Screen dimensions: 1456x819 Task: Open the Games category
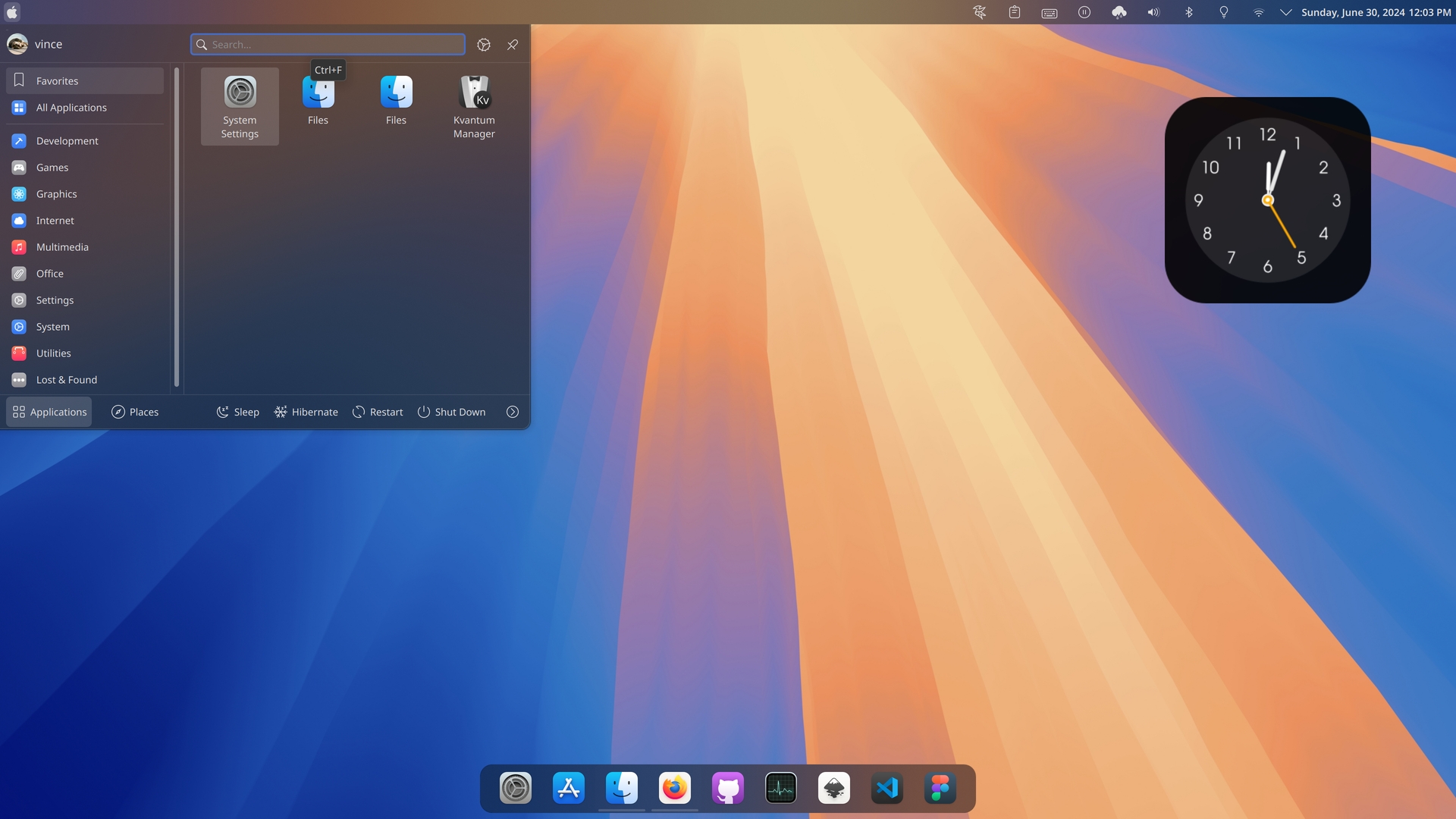pyautogui.click(x=85, y=168)
